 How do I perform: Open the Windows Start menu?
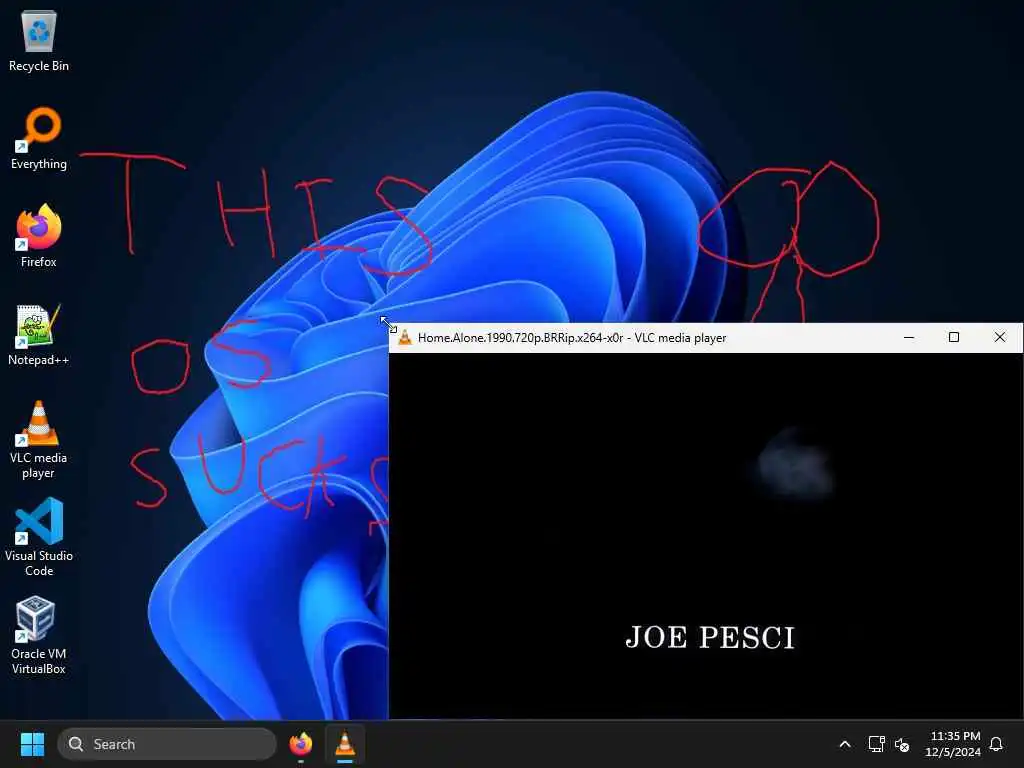pos(32,744)
